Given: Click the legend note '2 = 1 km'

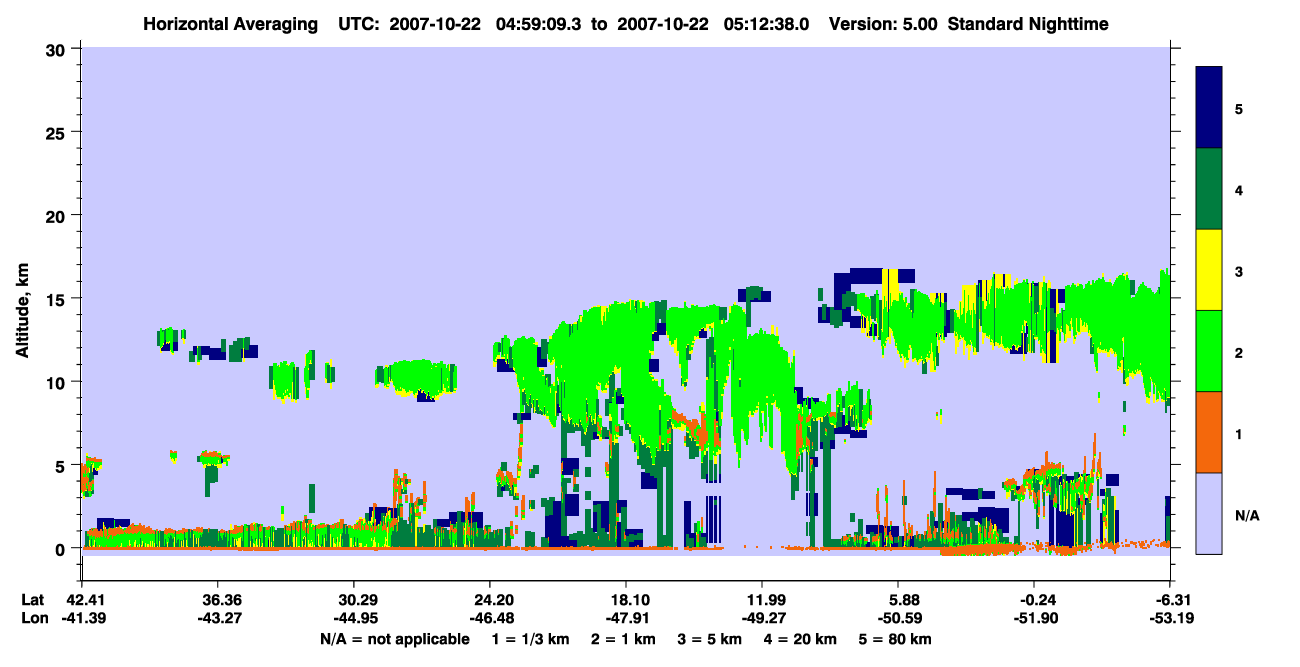Looking at the screenshot, I should (624, 639).
